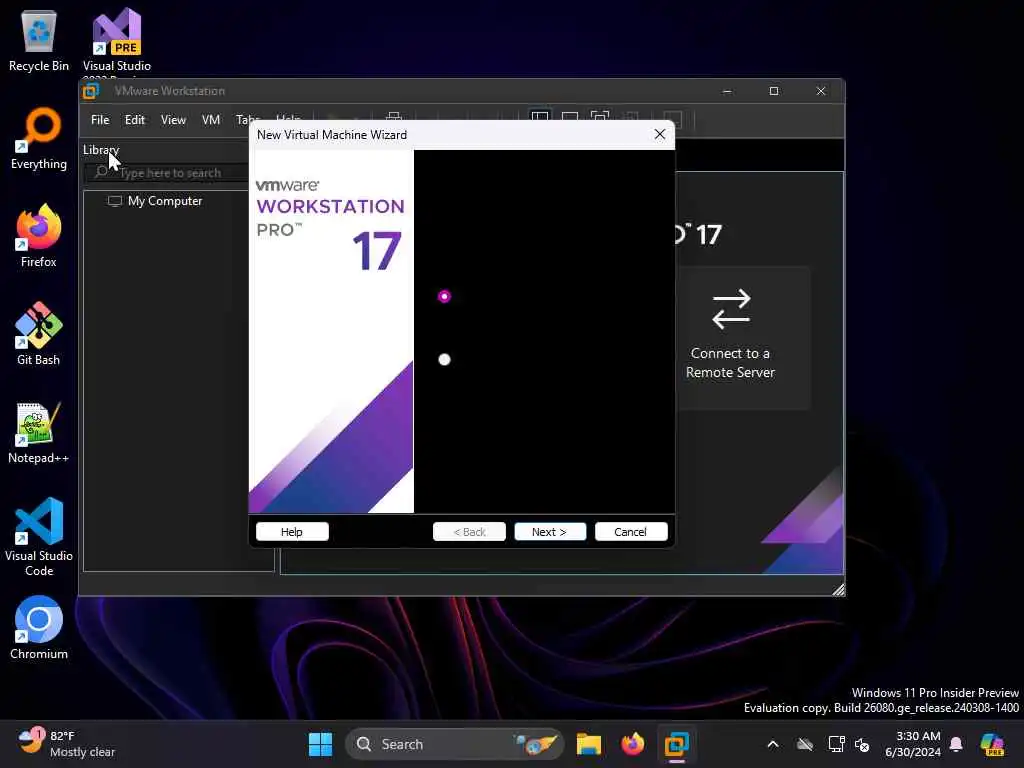1024x768 pixels.
Task: Select the first (magenta) wizard radio option
Action: click(444, 296)
